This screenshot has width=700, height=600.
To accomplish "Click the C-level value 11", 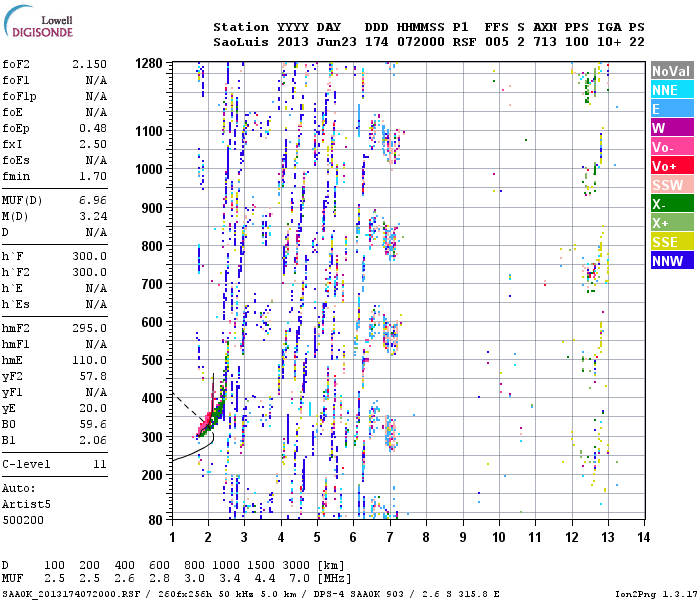I will pyautogui.click(x=100, y=464).
